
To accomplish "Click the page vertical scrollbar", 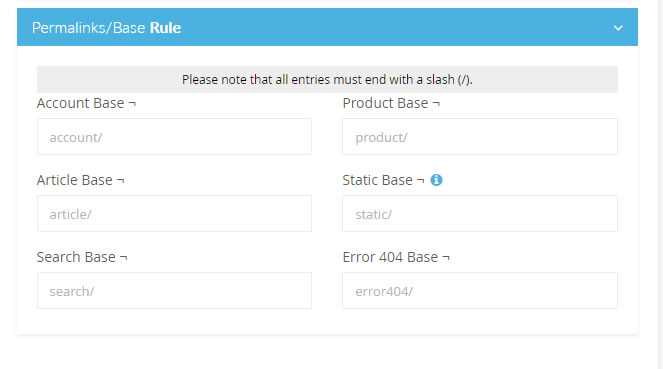I will (661, 184).
